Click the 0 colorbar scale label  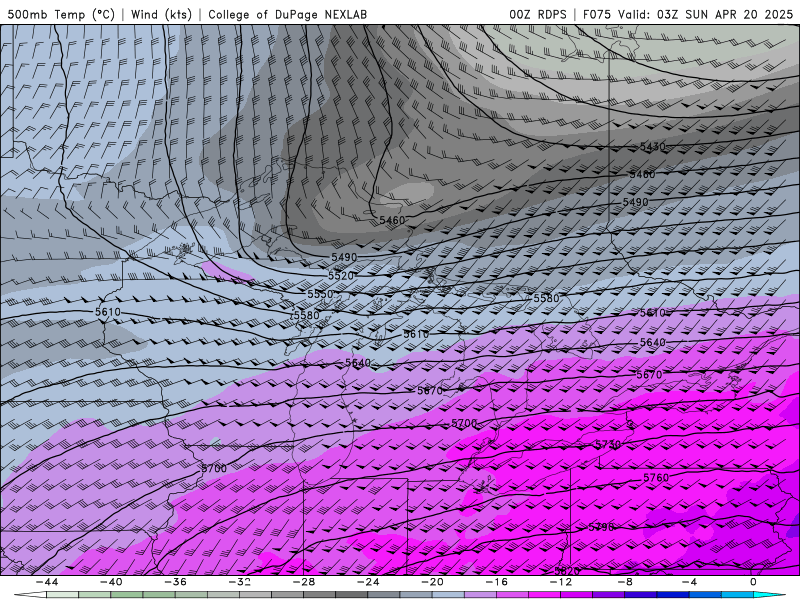point(754,582)
